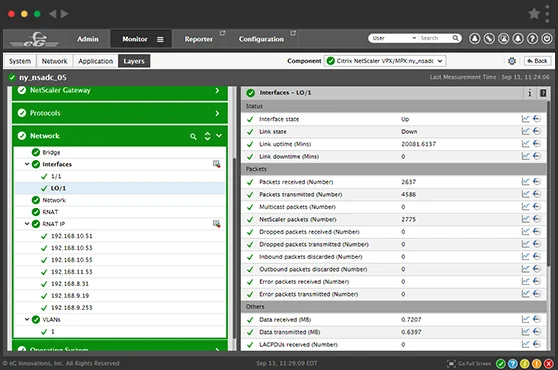The width and height of the screenshot is (558, 370).
Task: Select the Network tab under Monitor
Action: coord(54,61)
